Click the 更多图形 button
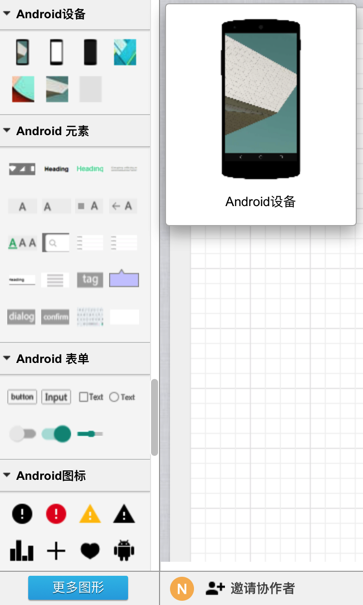The image size is (363, 605). (x=78, y=588)
